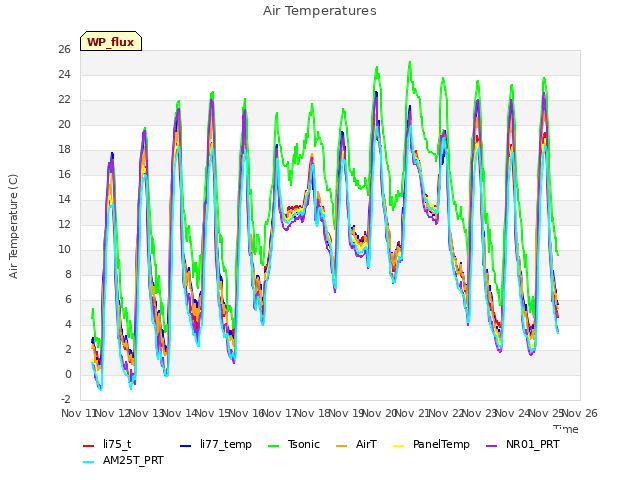Click the y-axis value 12
The width and height of the screenshot is (640, 480).
(x=64, y=224)
